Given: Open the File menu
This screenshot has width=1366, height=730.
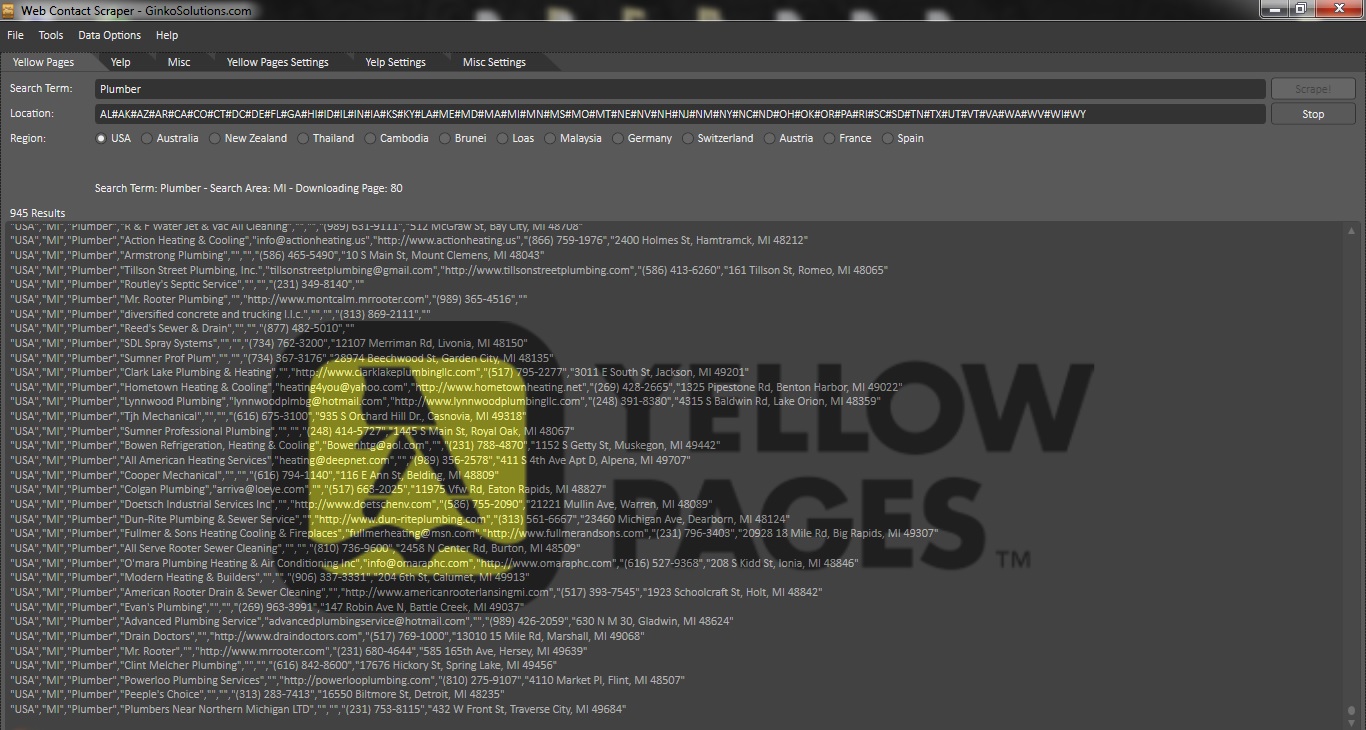Looking at the screenshot, I should coord(15,35).
